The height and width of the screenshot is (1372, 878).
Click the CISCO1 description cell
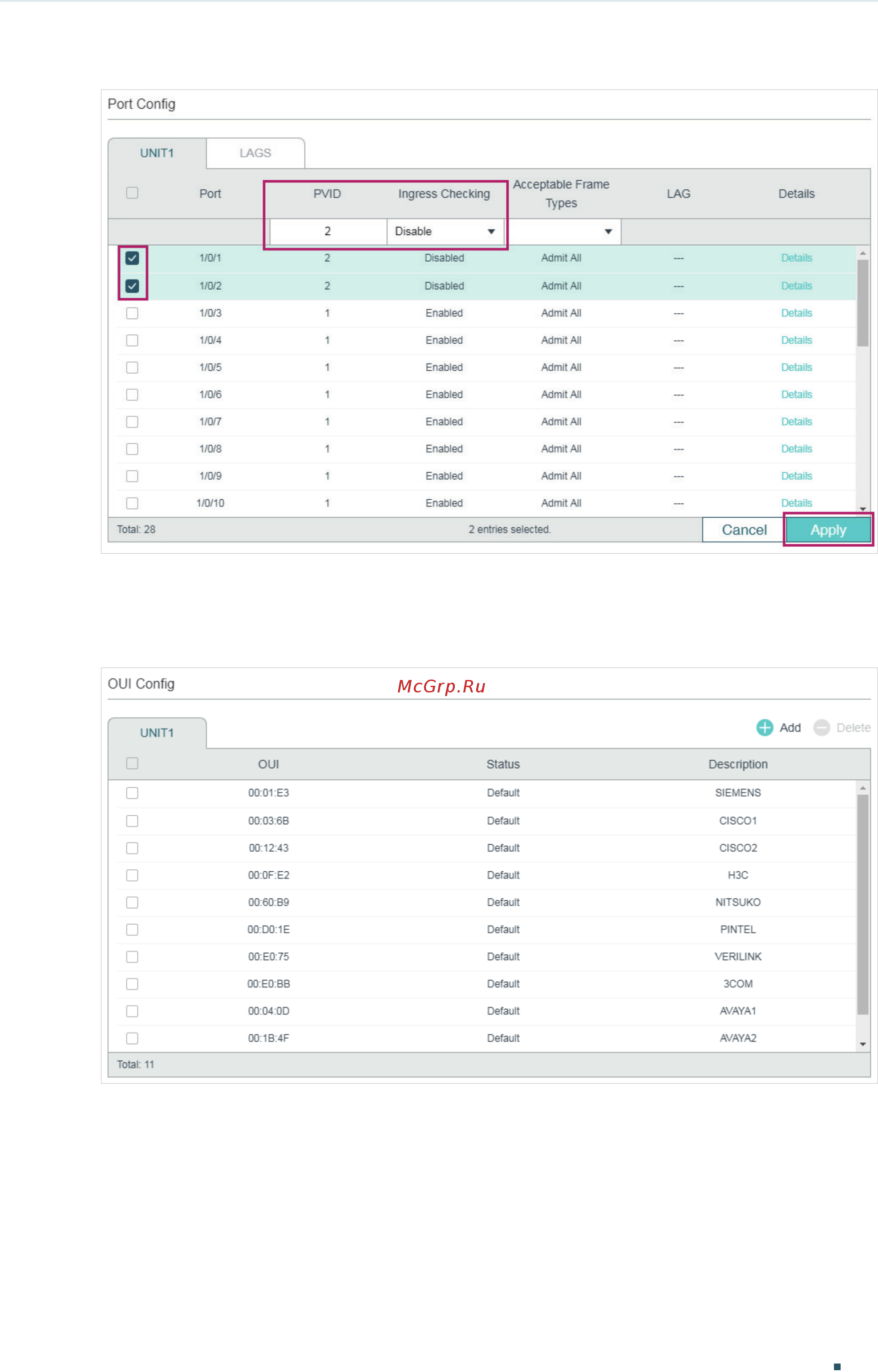point(738,822)
